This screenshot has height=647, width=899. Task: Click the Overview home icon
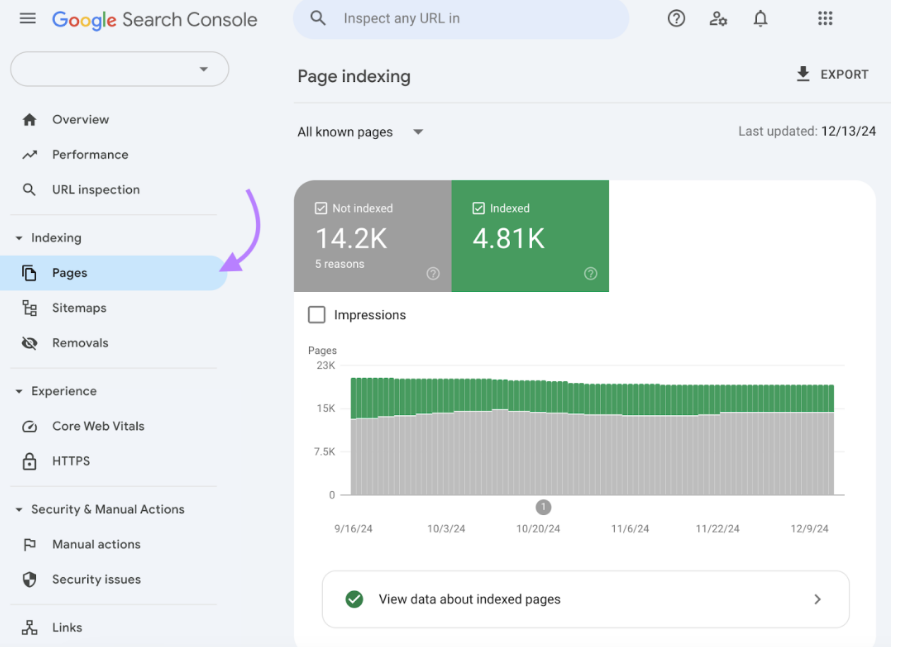(x=29, y=120)
